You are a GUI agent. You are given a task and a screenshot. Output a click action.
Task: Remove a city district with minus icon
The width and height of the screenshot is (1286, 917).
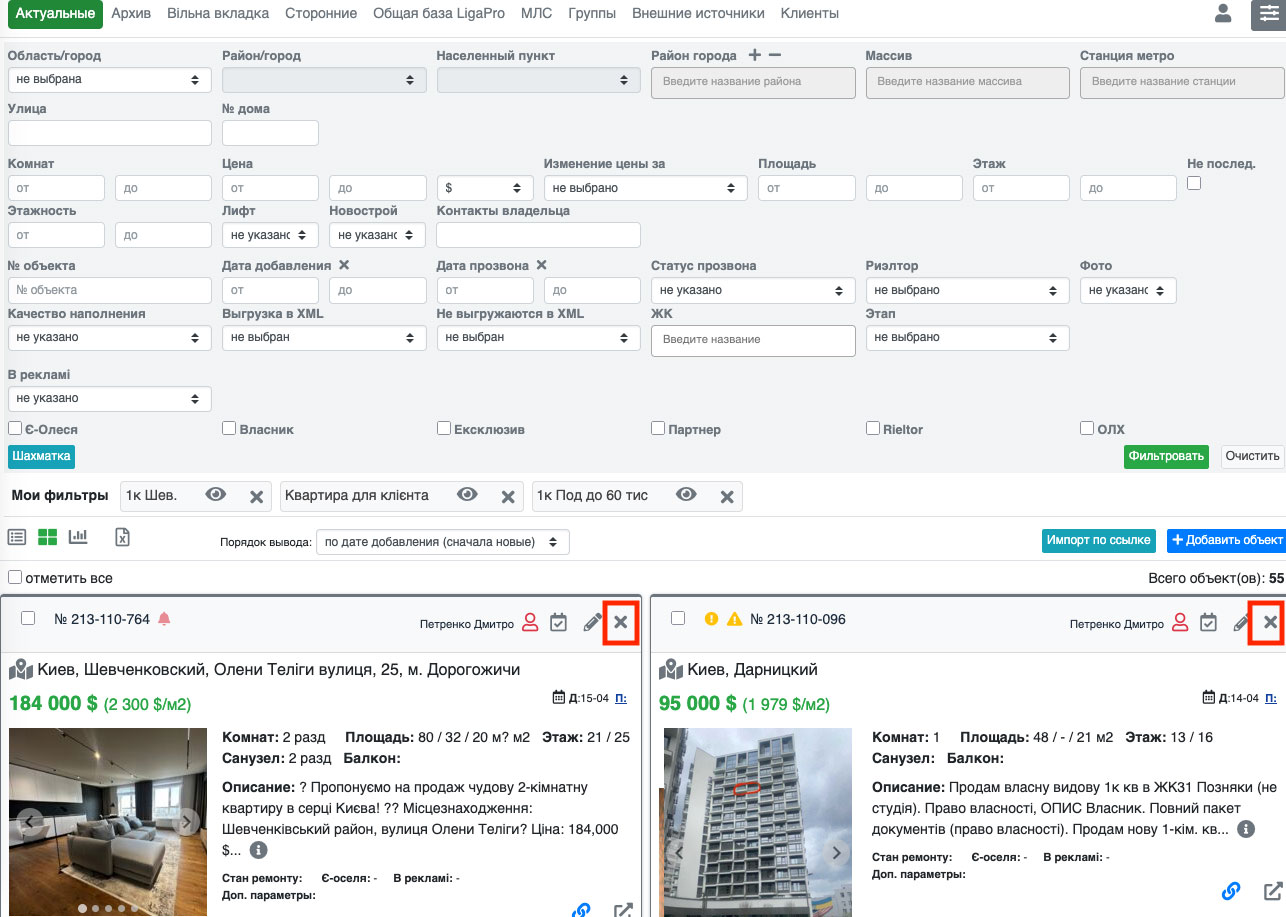pos(775,55)
